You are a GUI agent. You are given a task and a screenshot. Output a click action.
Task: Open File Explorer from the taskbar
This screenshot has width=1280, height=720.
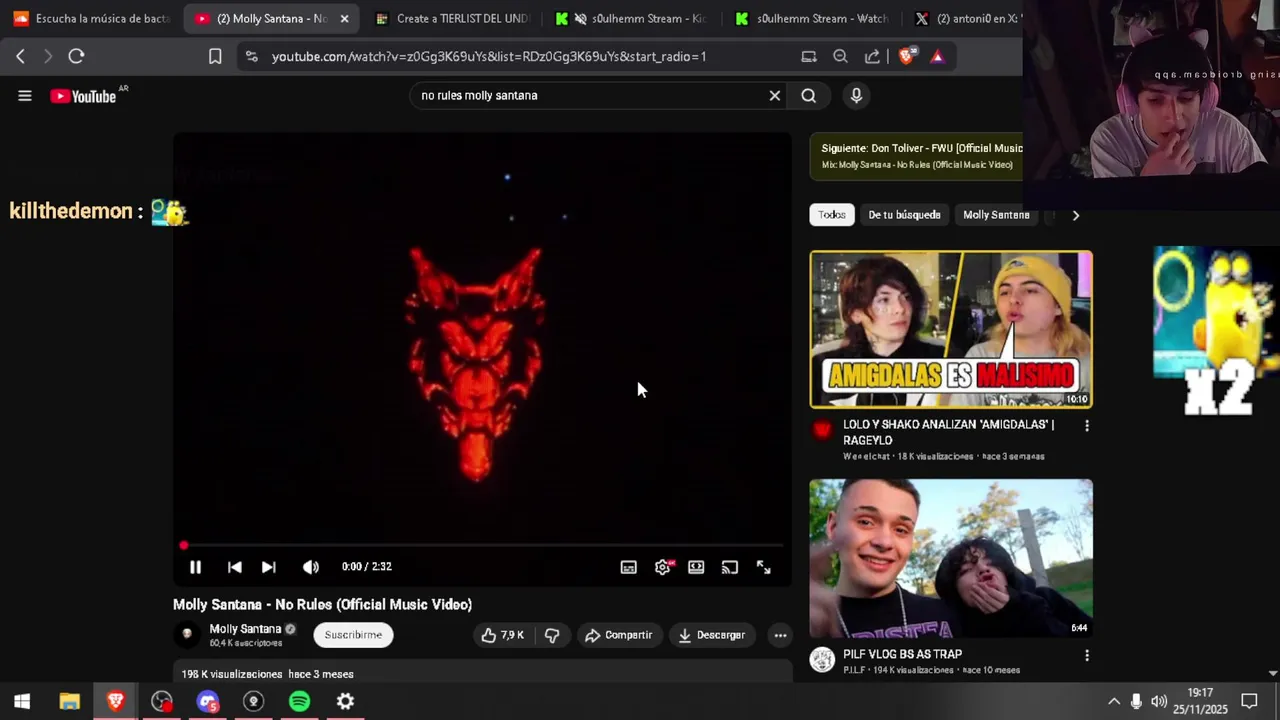(x=69, y=701)
